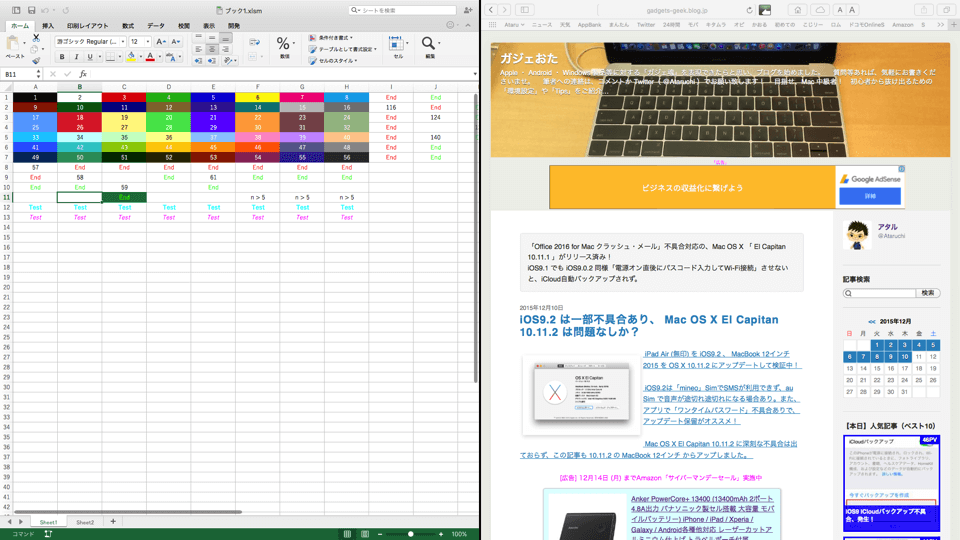Open the font name dropdown
960x540 pixels.
122,42
